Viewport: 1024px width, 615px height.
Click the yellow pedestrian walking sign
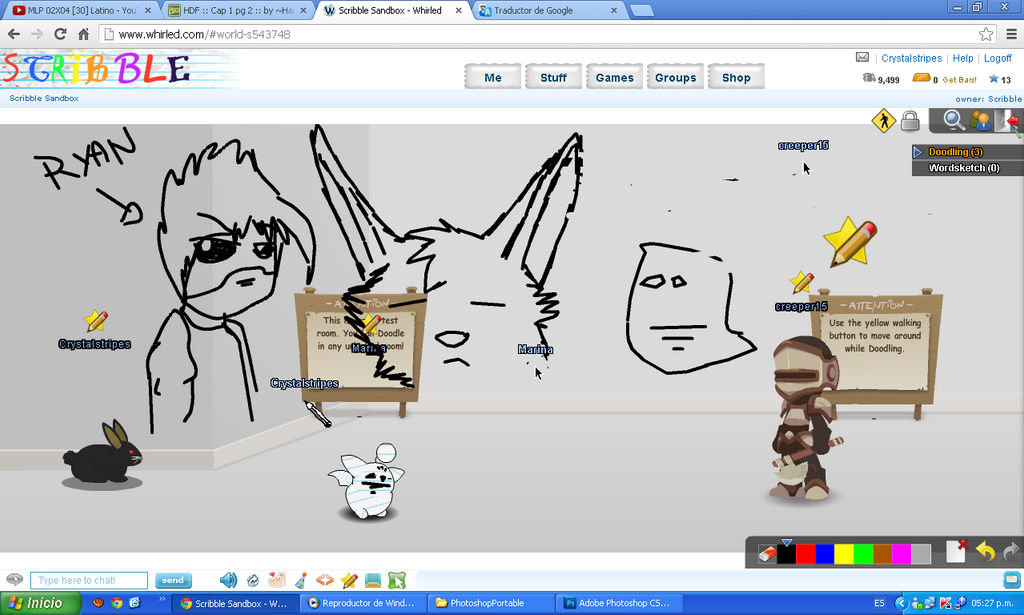[x=884, y=121]
